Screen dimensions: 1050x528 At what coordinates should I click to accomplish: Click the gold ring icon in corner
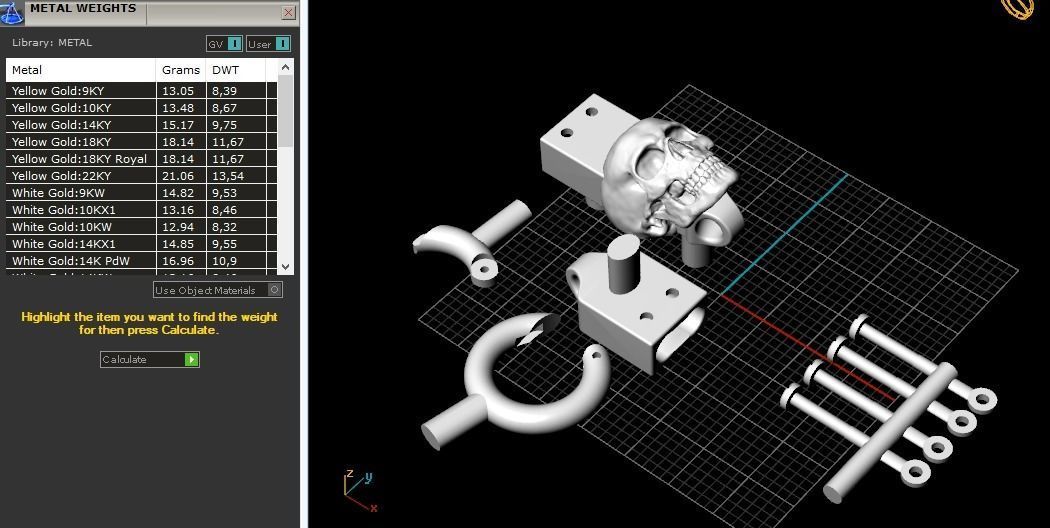1018,8
